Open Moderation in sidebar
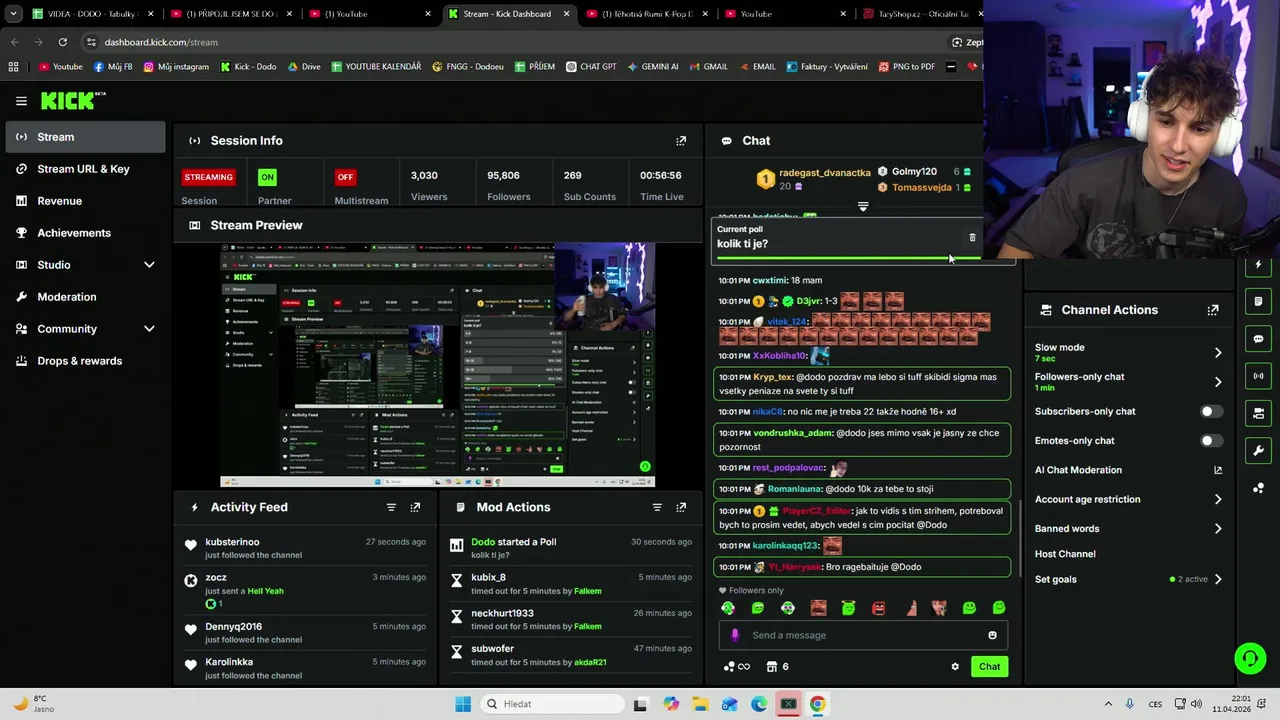 point(85,297)
